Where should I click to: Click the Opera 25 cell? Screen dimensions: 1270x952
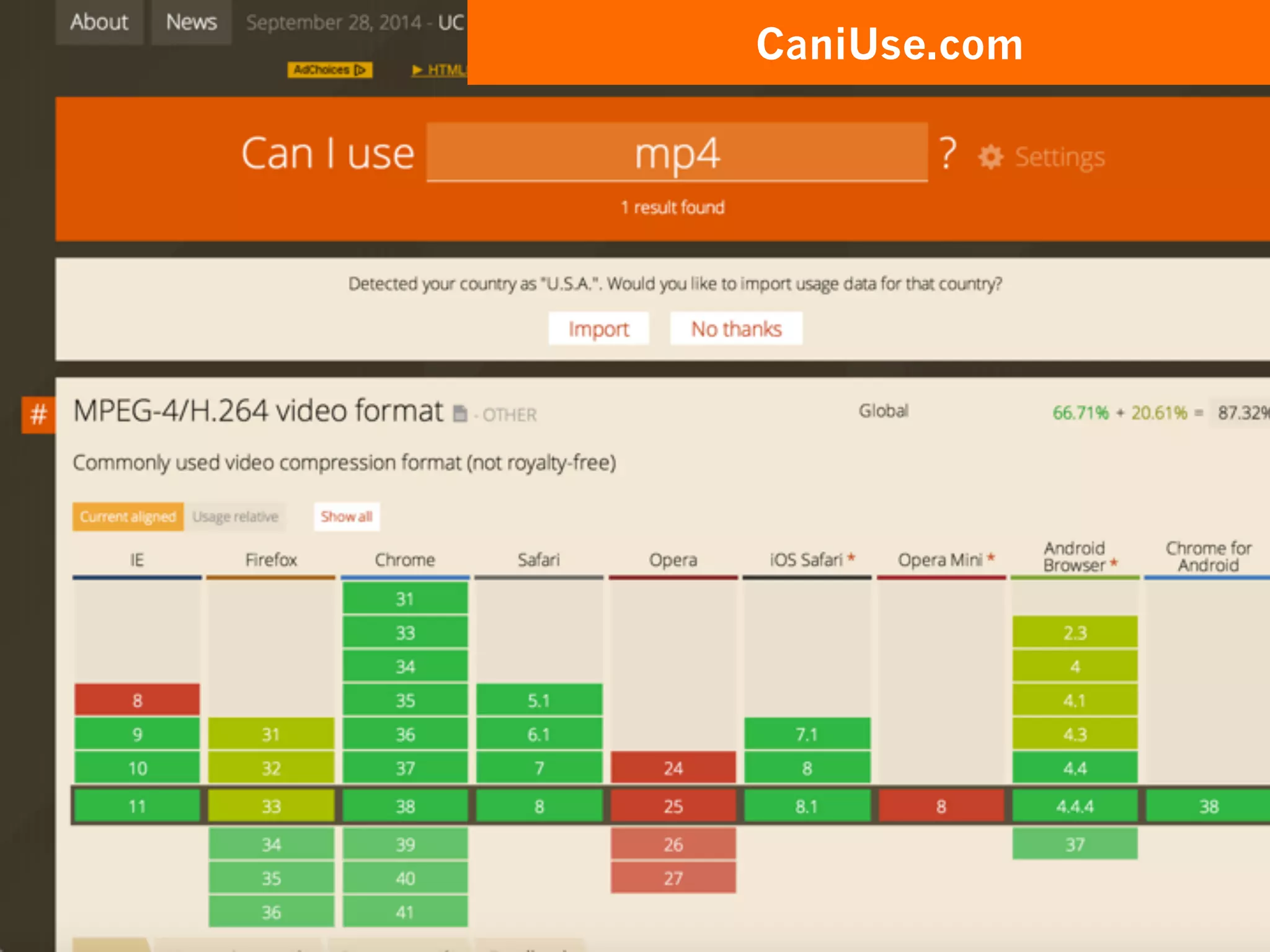coord(673,806)
